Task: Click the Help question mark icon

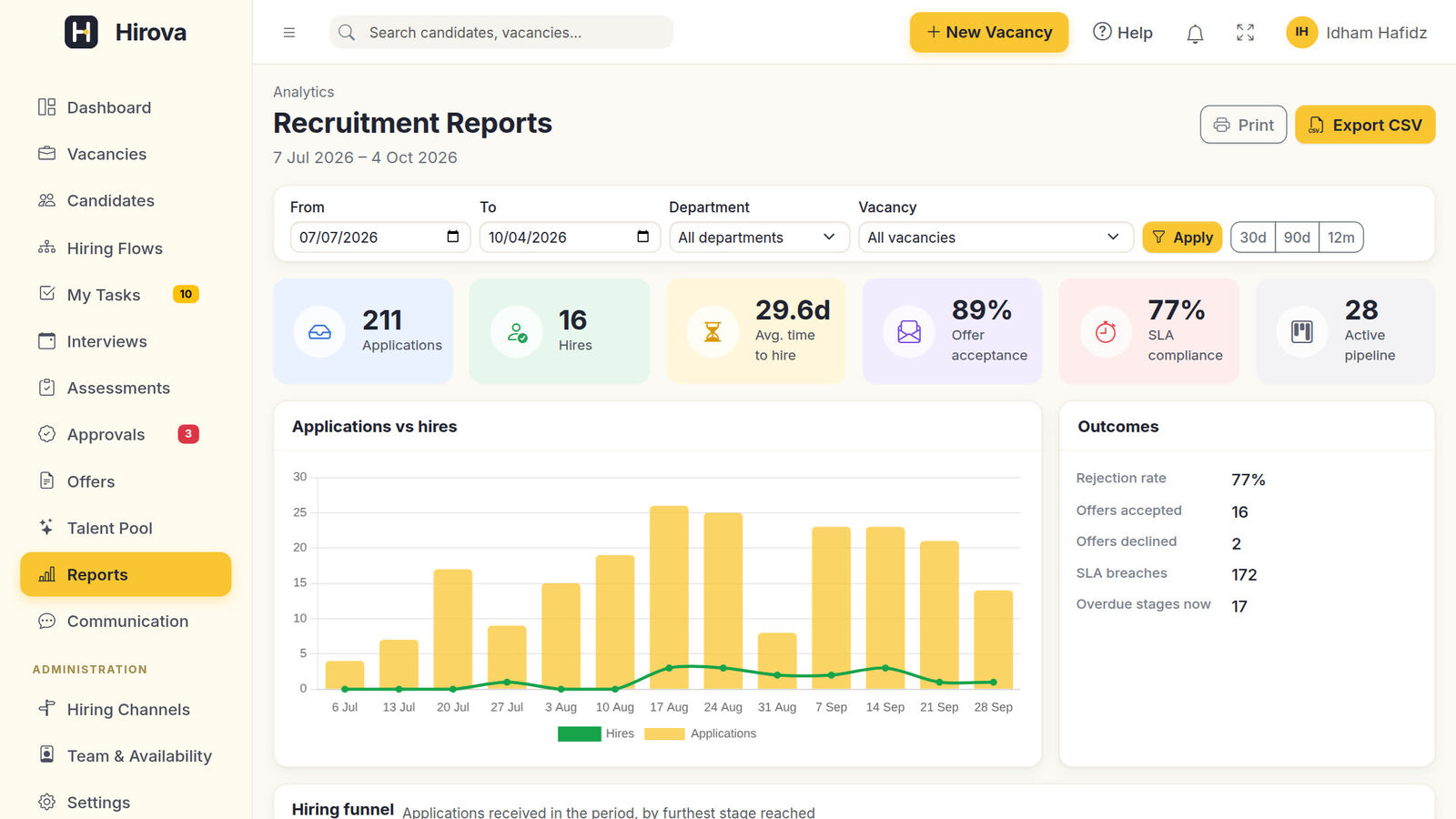Action: click(1102, 32)
